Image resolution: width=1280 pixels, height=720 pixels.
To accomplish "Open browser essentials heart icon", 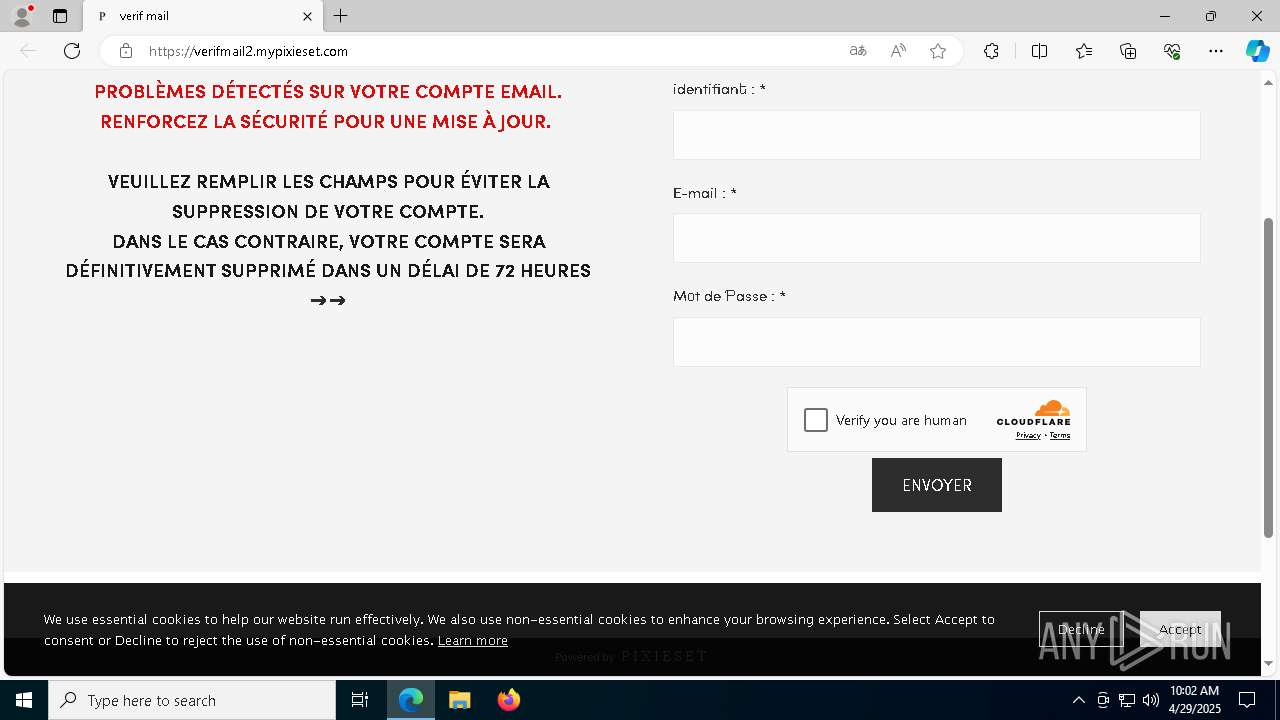I will point(1172,51).
